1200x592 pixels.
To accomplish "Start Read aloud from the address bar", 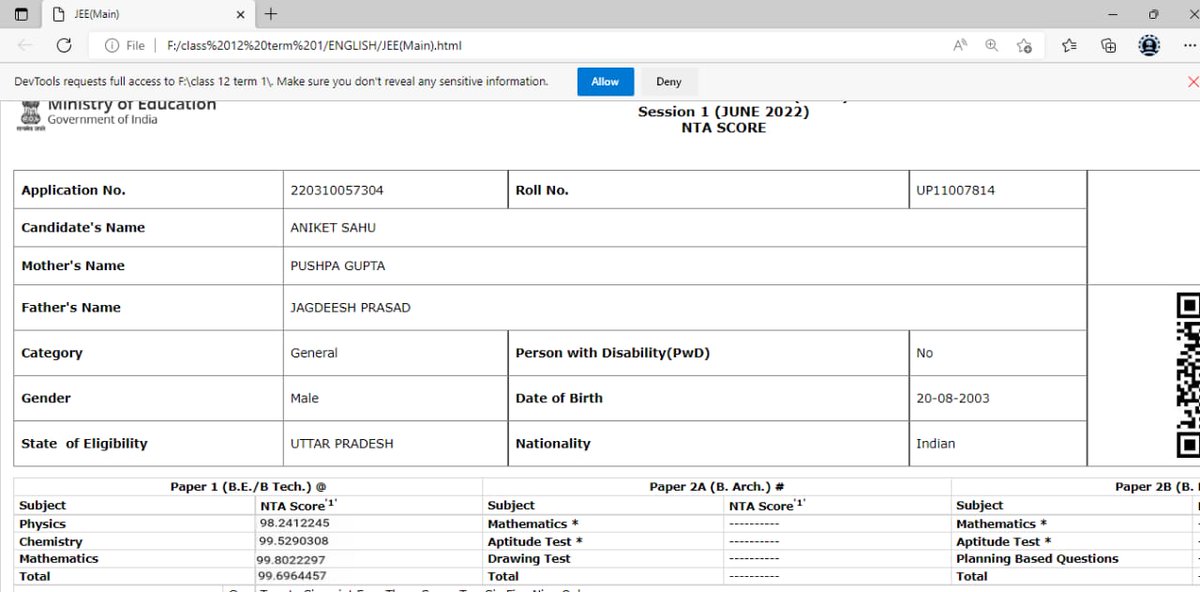I will 960,45.
